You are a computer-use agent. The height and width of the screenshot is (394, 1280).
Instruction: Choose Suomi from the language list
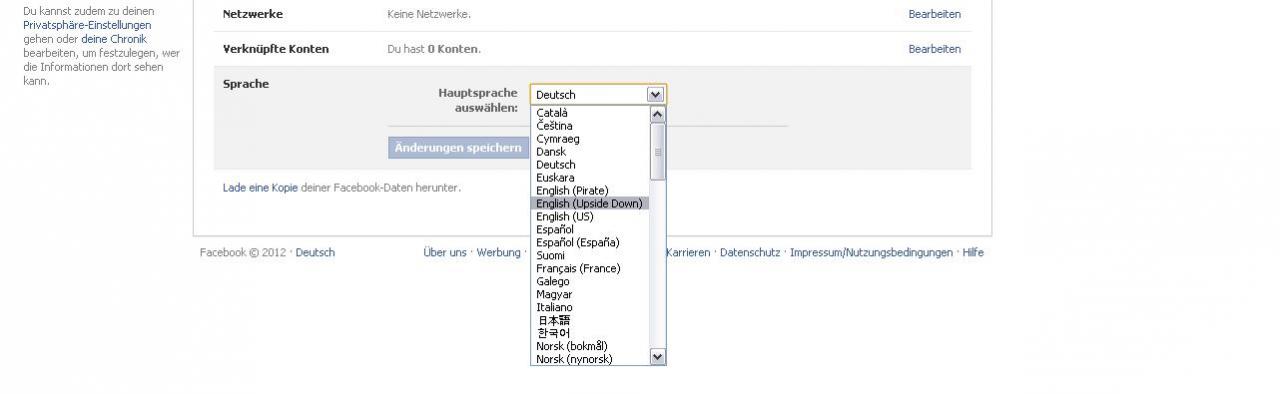[590, 256]
